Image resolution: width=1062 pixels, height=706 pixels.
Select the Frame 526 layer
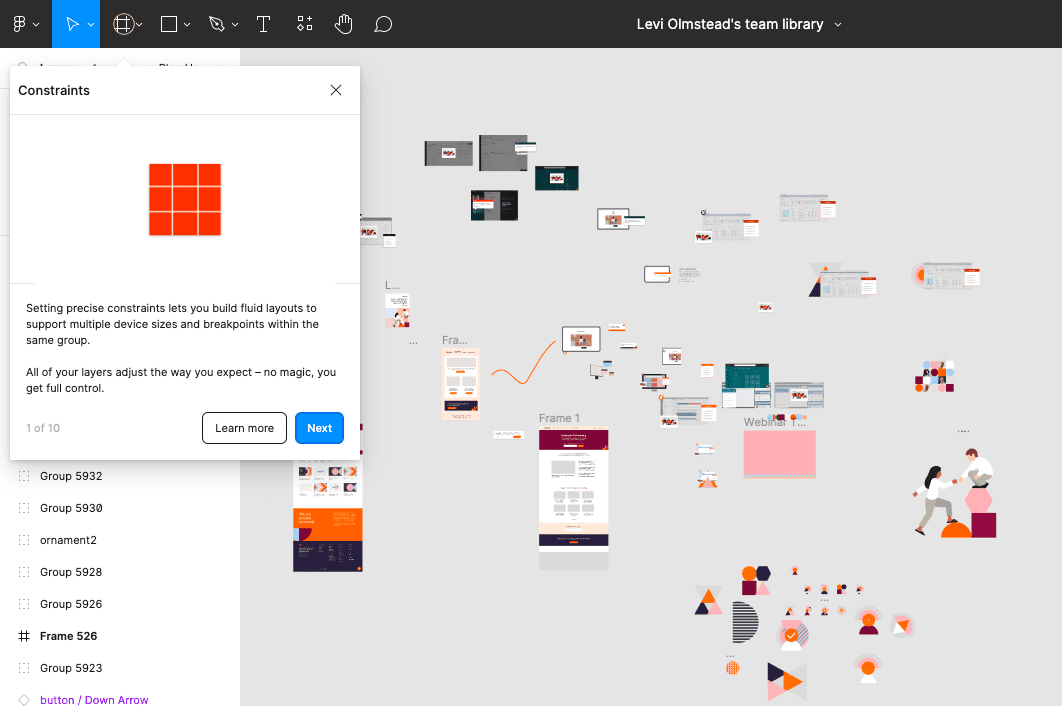click(x=68, y=636)
